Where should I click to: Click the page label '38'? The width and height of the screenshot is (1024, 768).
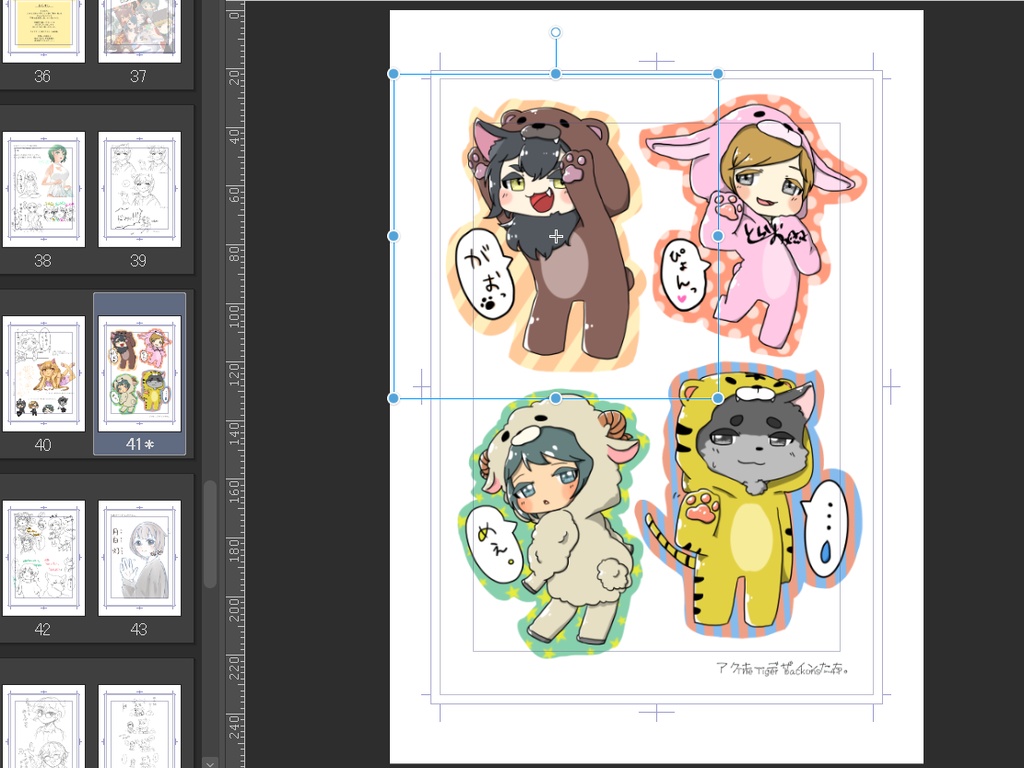pyautogui.click(x=42, y=261)
